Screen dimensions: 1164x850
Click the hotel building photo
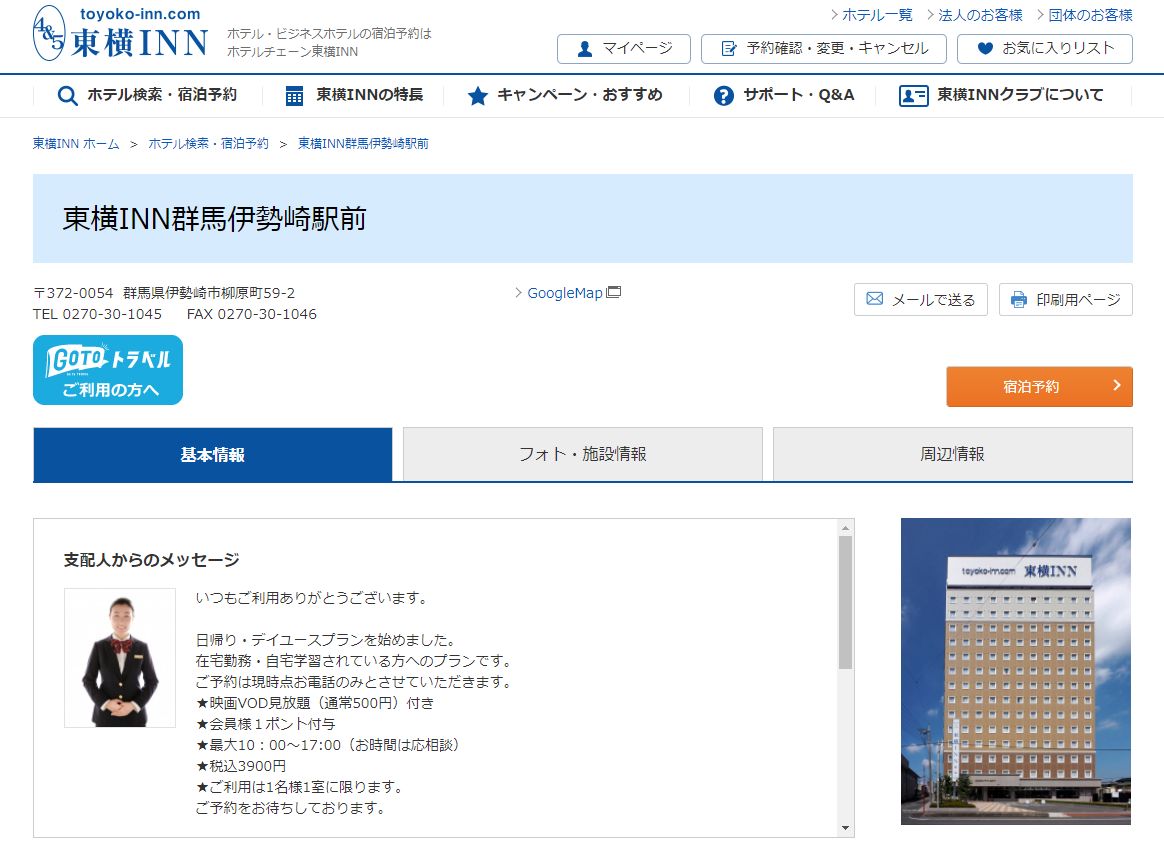(1016, 671)
